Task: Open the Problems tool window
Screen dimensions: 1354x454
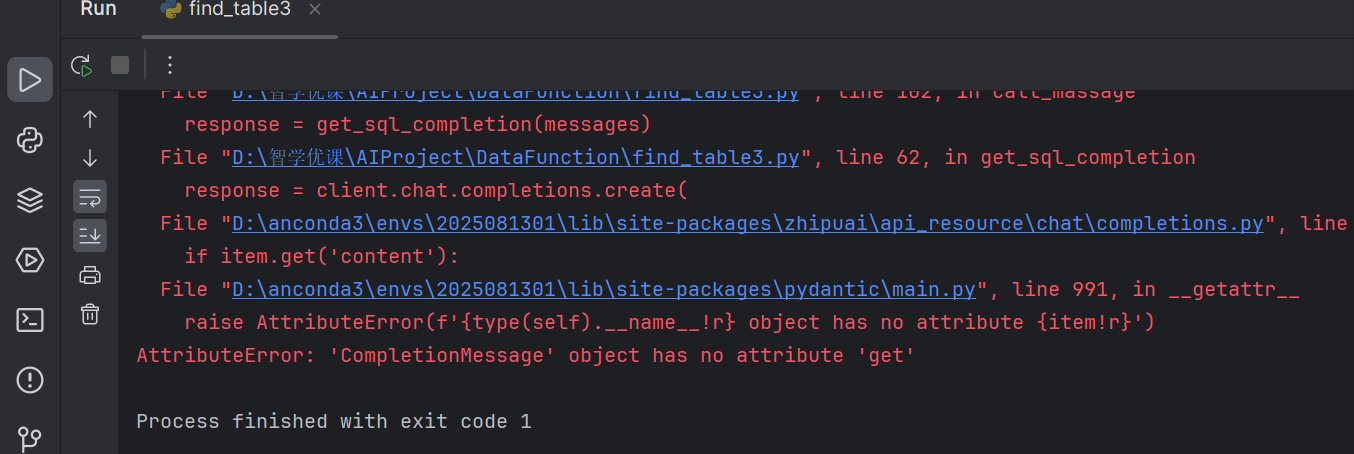Action: (30, 380)
